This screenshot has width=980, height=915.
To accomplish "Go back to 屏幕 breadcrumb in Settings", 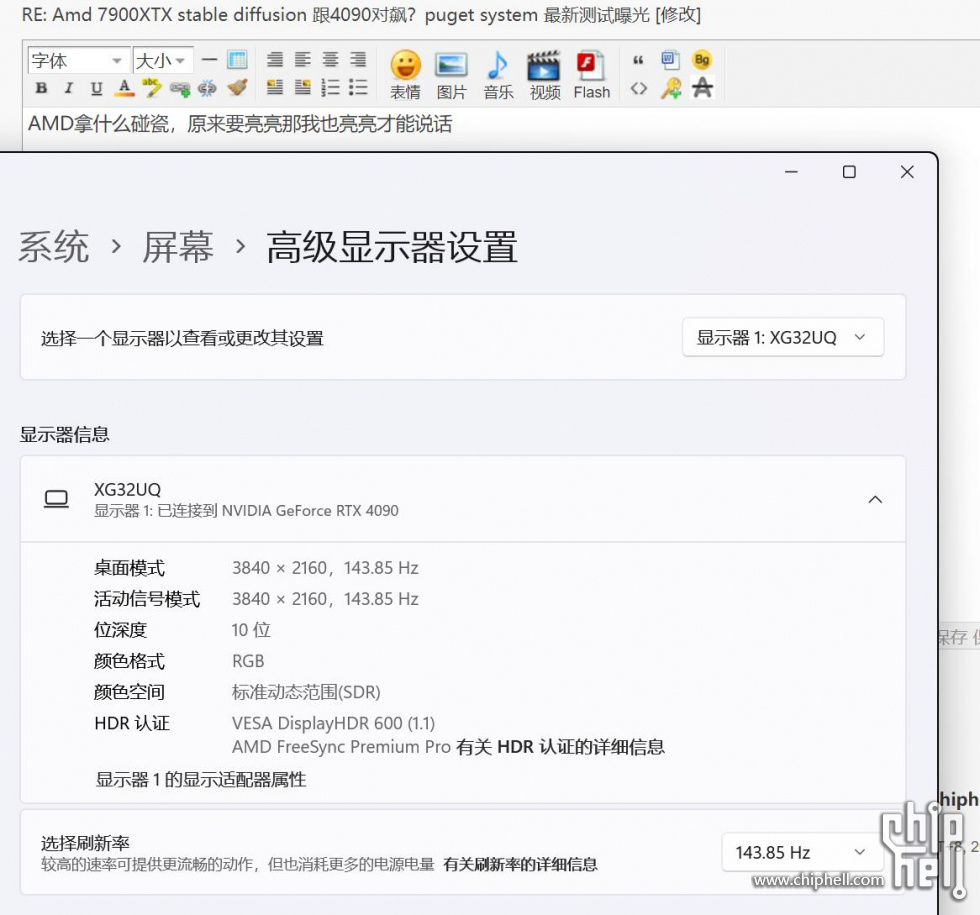I will click(178, 246).
